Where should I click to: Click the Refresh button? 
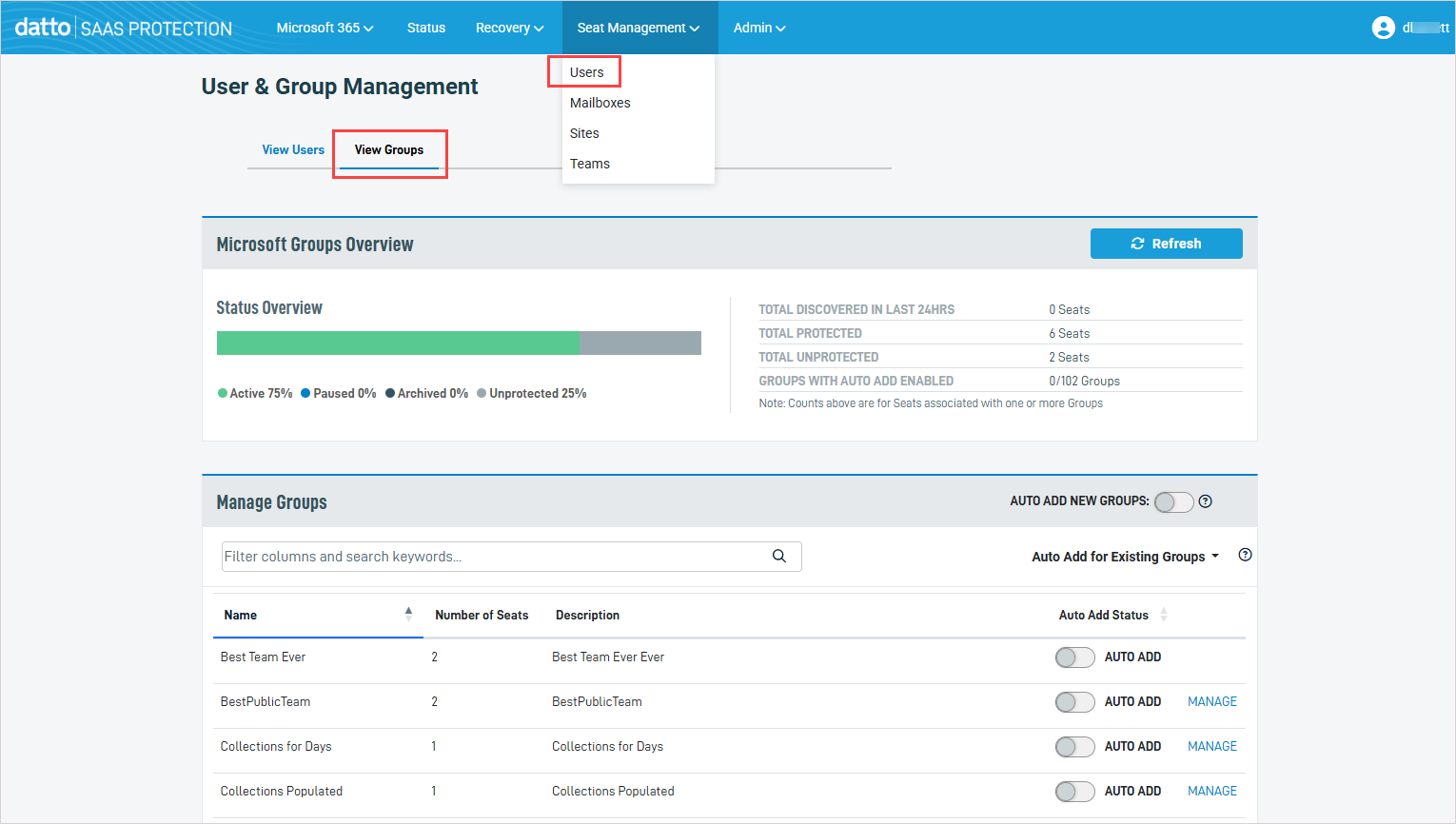1166,244
